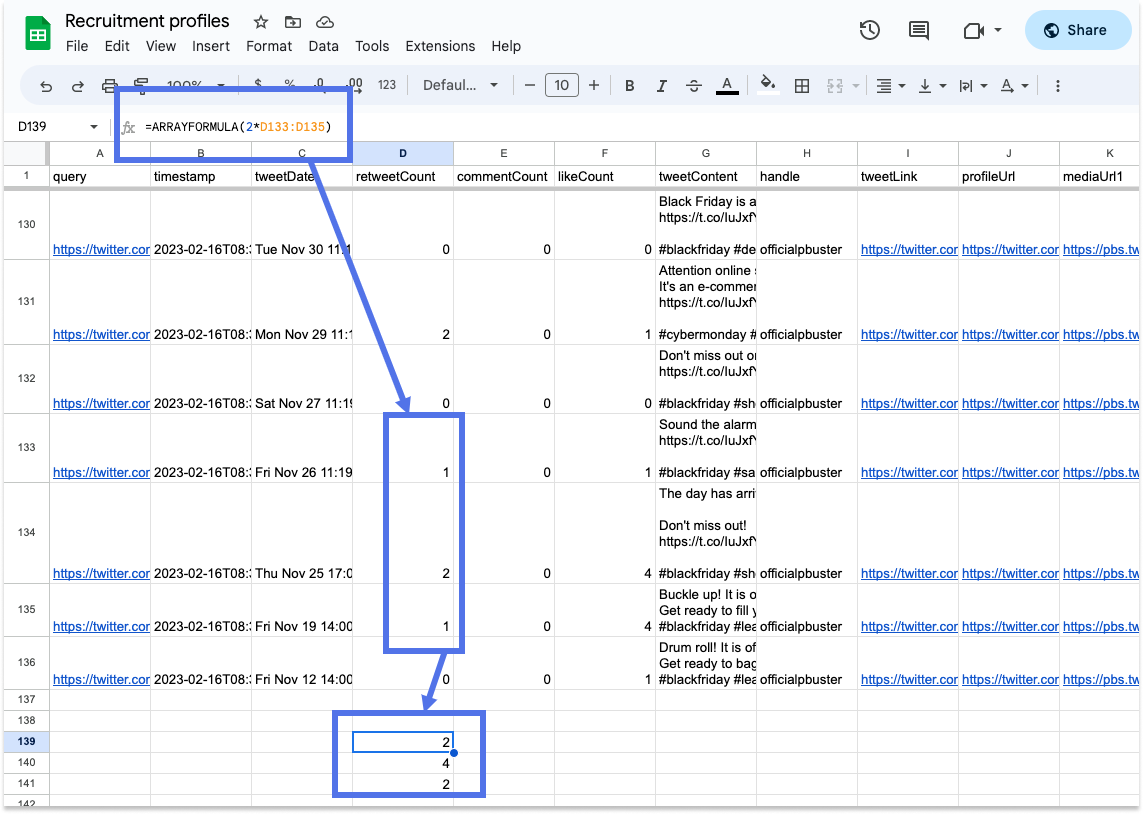The width and height of the screenshot is (1143, 814).
Task: Start a Meet call camera icon
Action: 974,31
